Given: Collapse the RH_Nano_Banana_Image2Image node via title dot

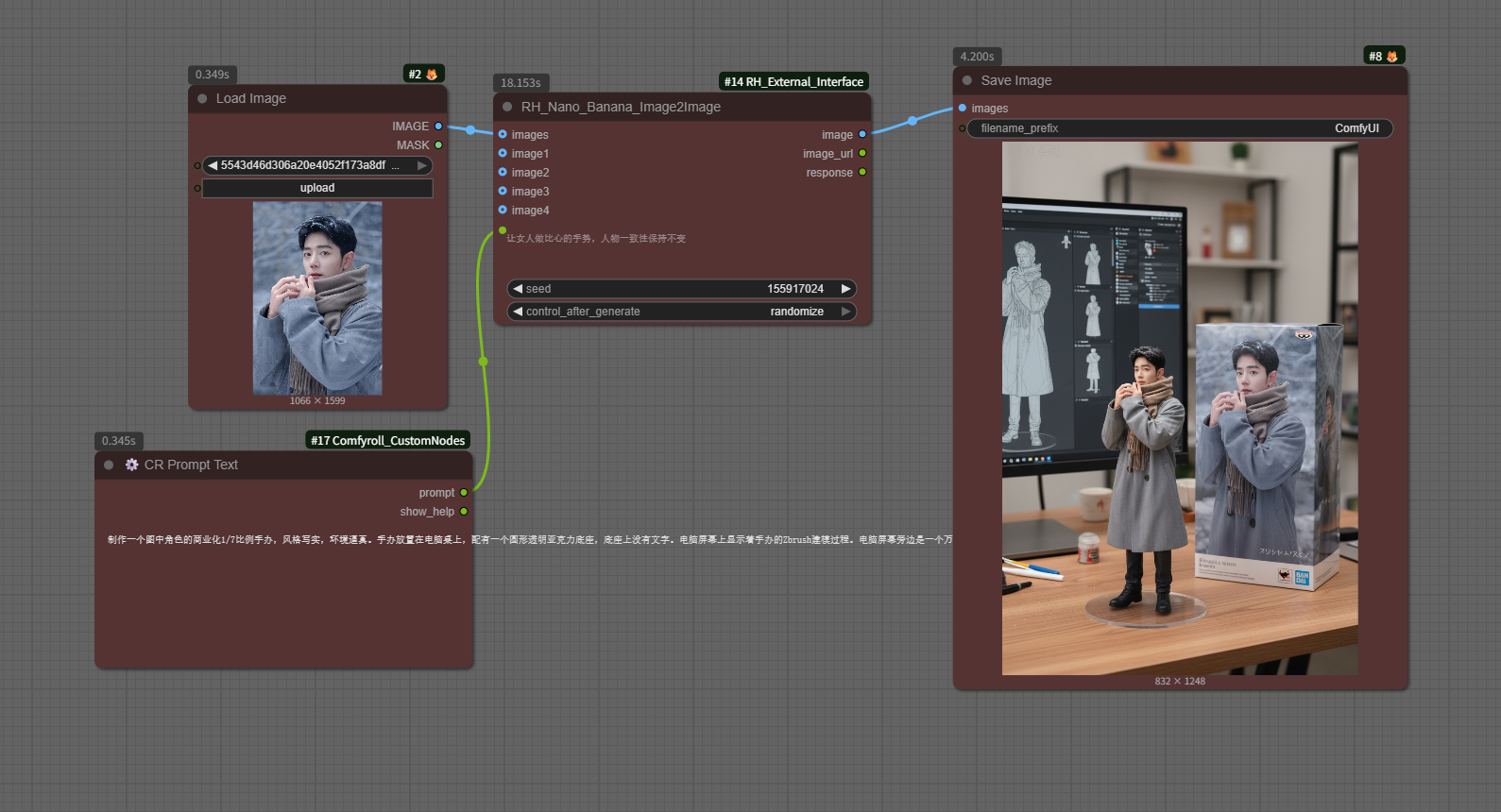Looking at the screenshot, I should pos(507,107).
